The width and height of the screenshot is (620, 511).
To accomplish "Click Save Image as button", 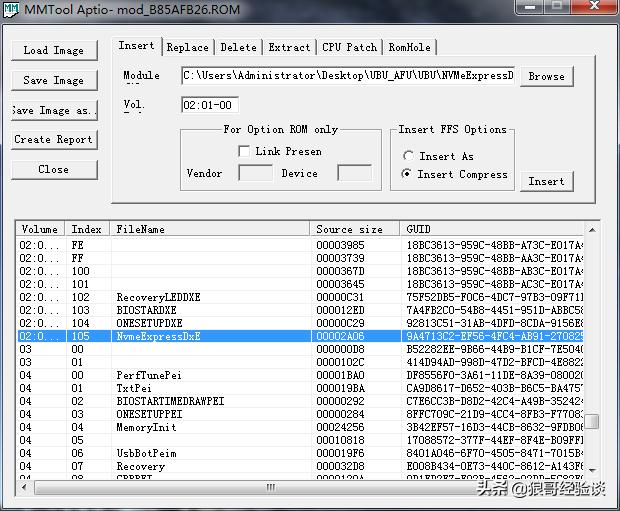I will (54, 110).
